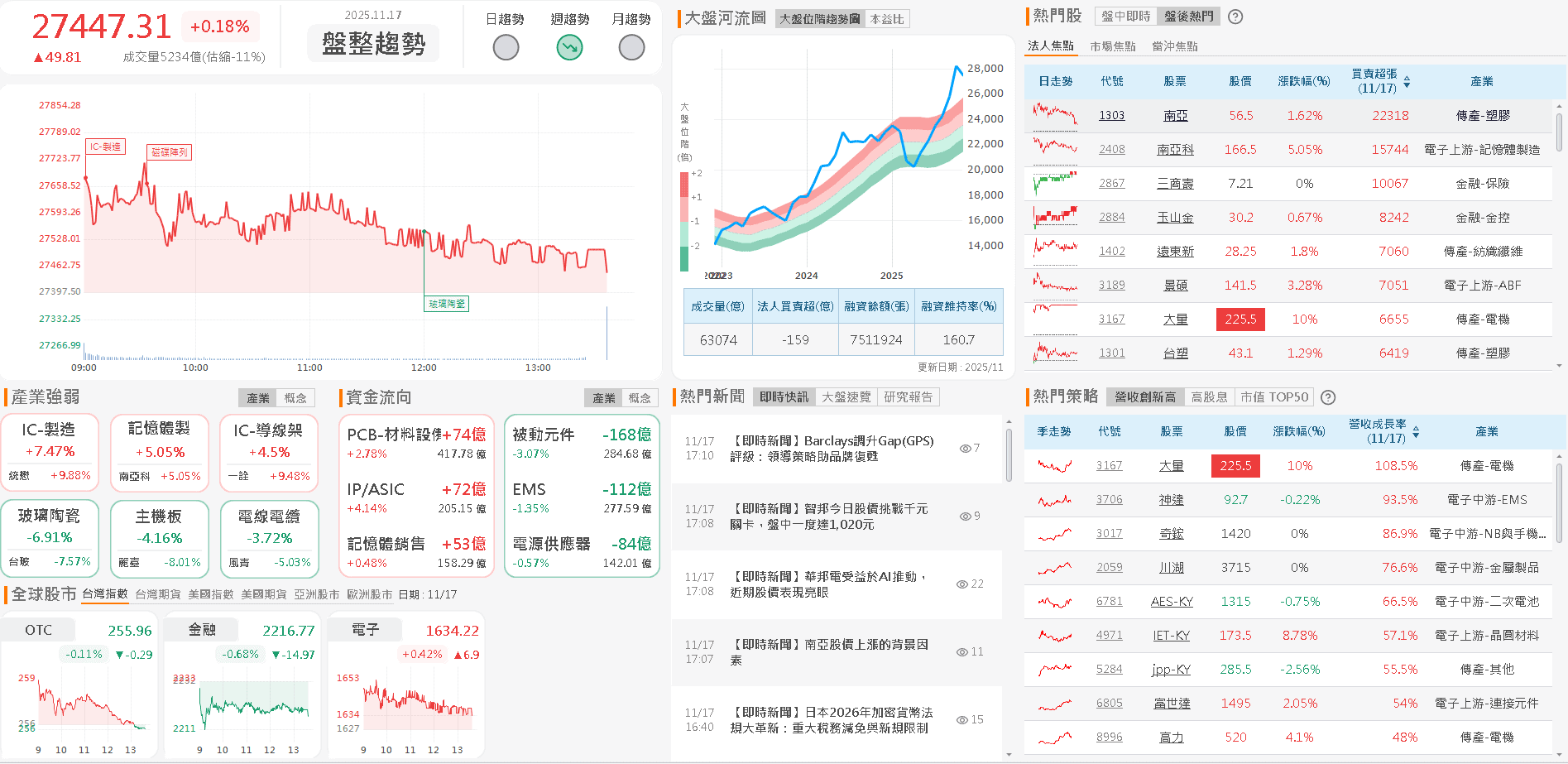Switch to the 研究報告 news tab

tap(909, 396)
